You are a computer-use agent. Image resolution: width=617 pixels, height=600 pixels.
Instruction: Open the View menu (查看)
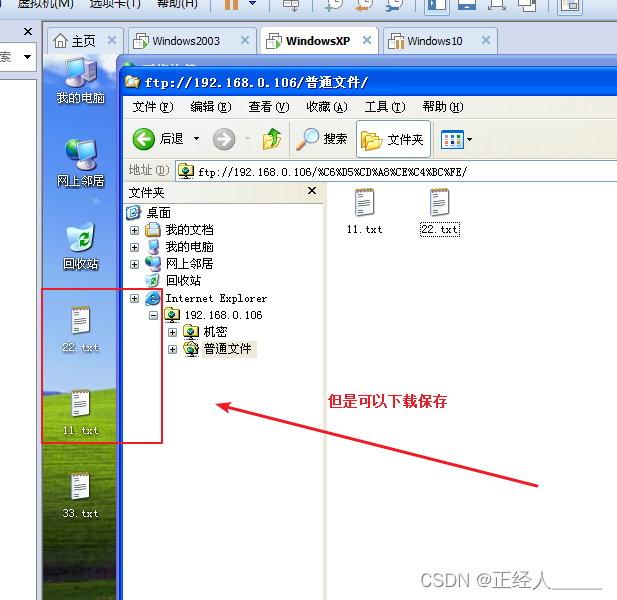coord(269,107)
